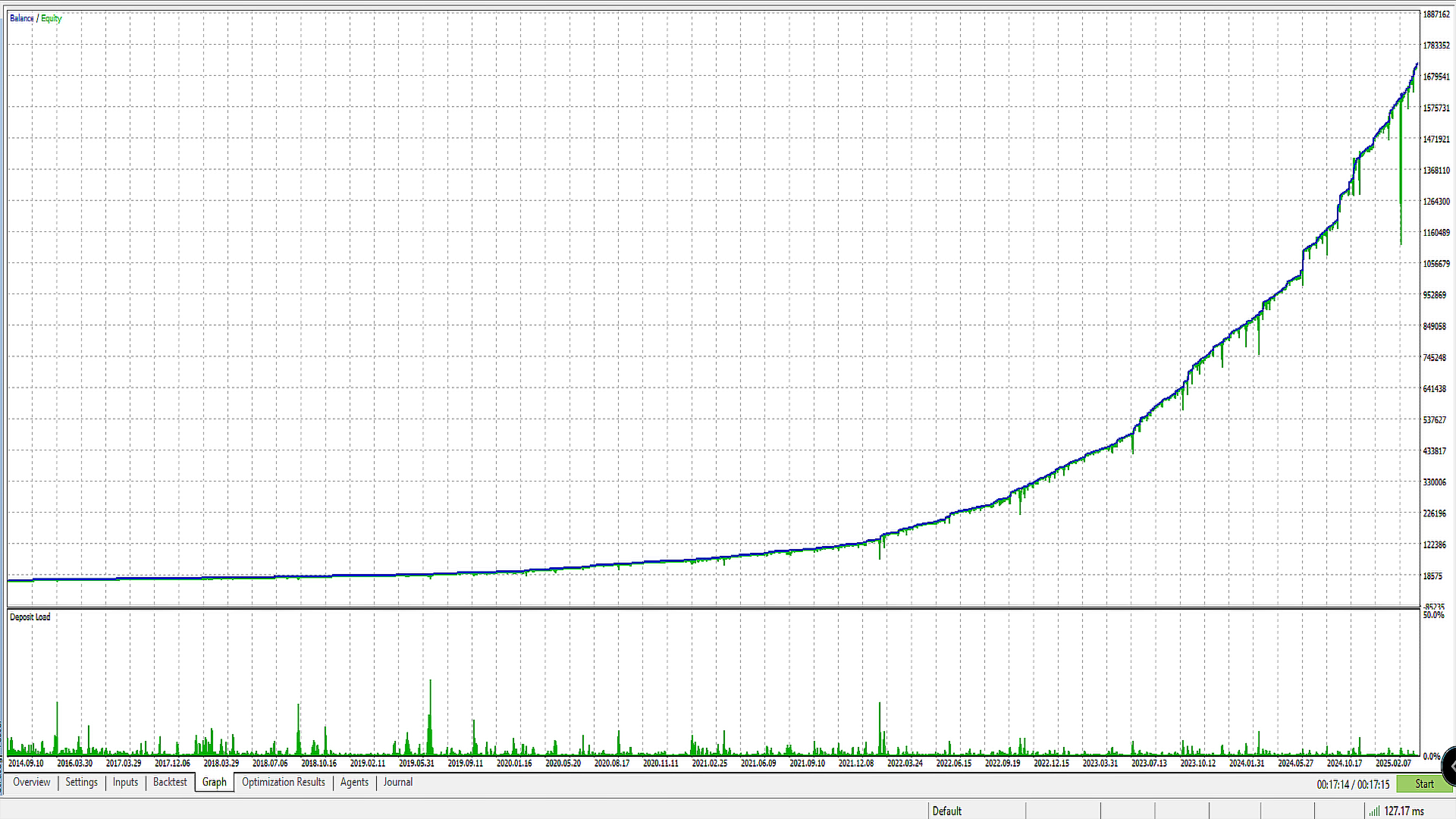Click the 2022.03.24 date on time axis
Image resolution: width=1456 pixels, height=819 pixels.
pyautogui.click(x=905, y=763)
